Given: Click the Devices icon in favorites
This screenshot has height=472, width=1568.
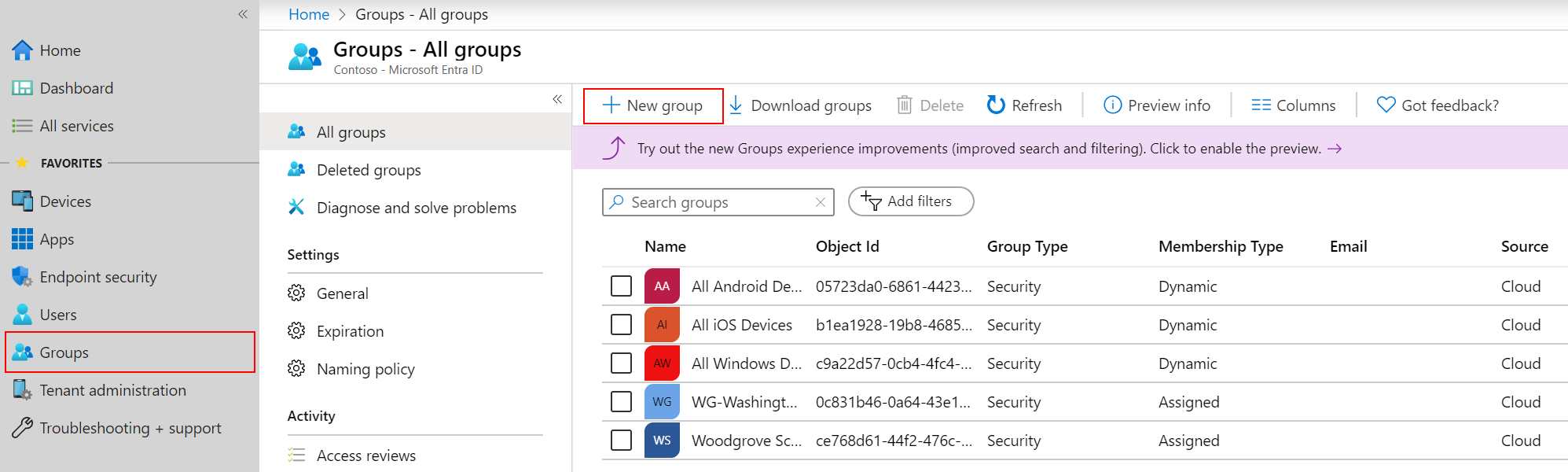Looking at the screenshot, I should tap(22, 201).
